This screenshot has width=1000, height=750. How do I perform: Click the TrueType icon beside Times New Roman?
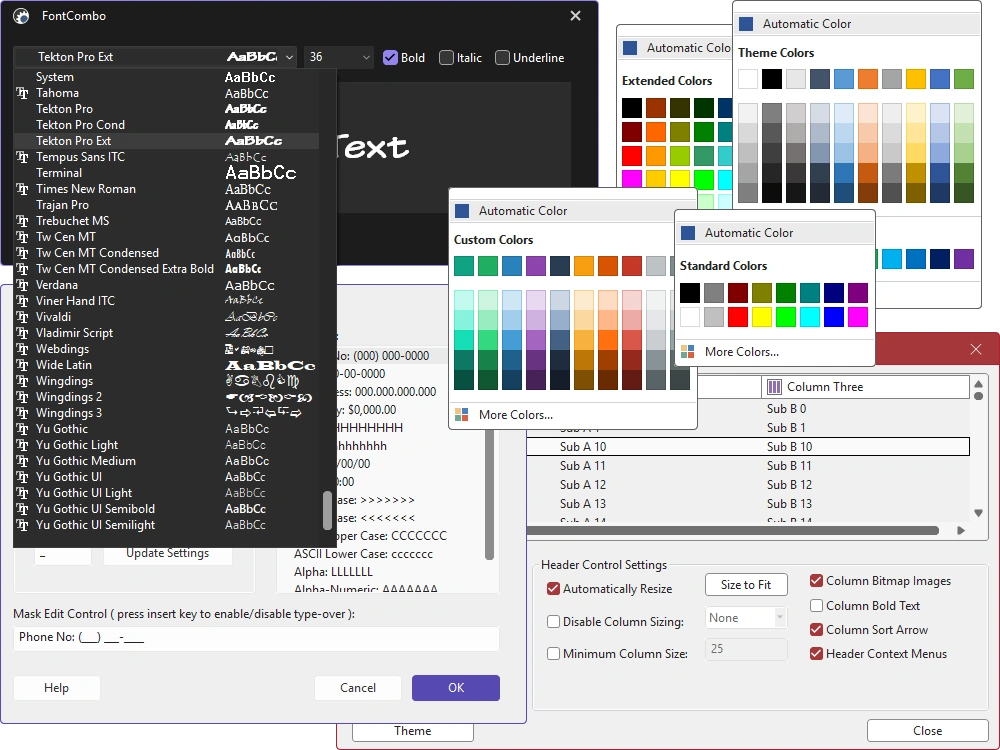[x=22, y=189]
